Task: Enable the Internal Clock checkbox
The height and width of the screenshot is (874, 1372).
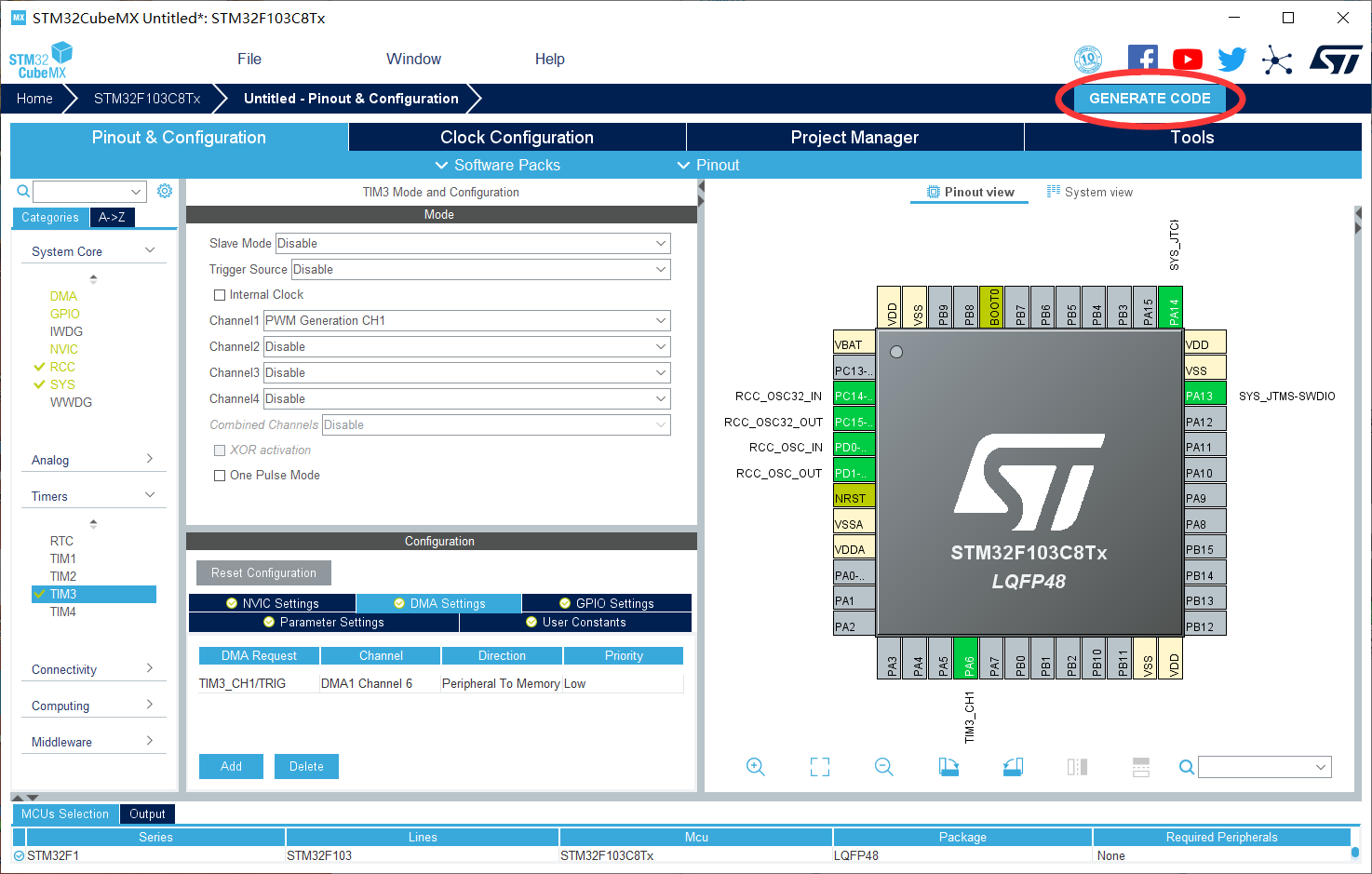Action: pyautogui.click(x=220, y=295)
